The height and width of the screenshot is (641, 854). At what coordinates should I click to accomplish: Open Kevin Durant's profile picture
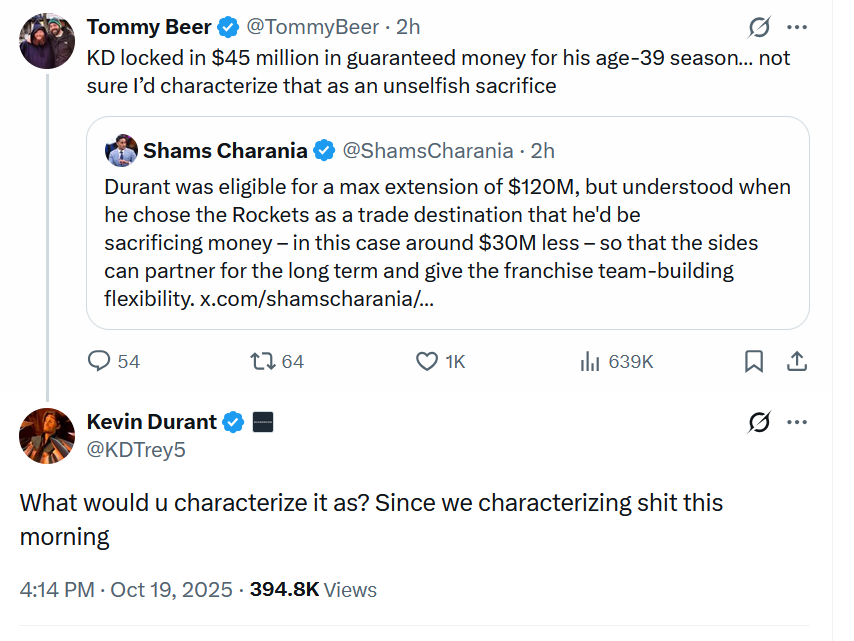[47, 436]
